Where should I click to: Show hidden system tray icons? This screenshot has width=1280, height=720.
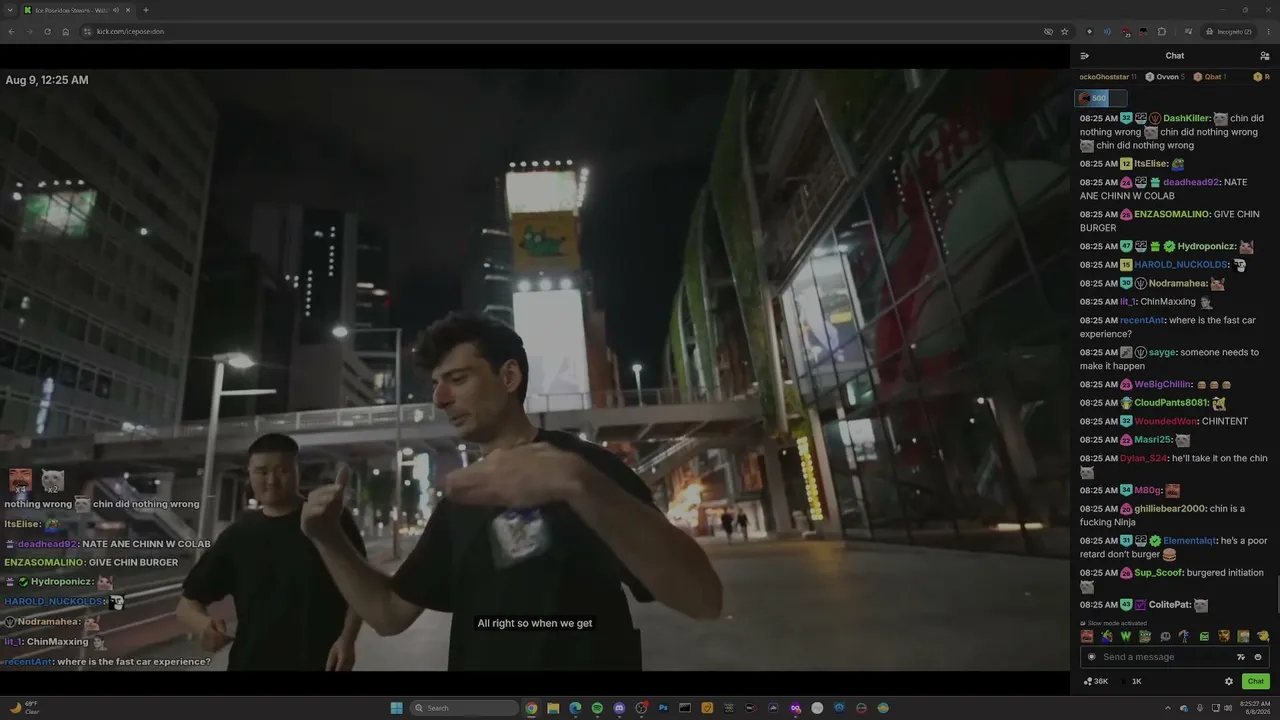tap(1168, 708)
